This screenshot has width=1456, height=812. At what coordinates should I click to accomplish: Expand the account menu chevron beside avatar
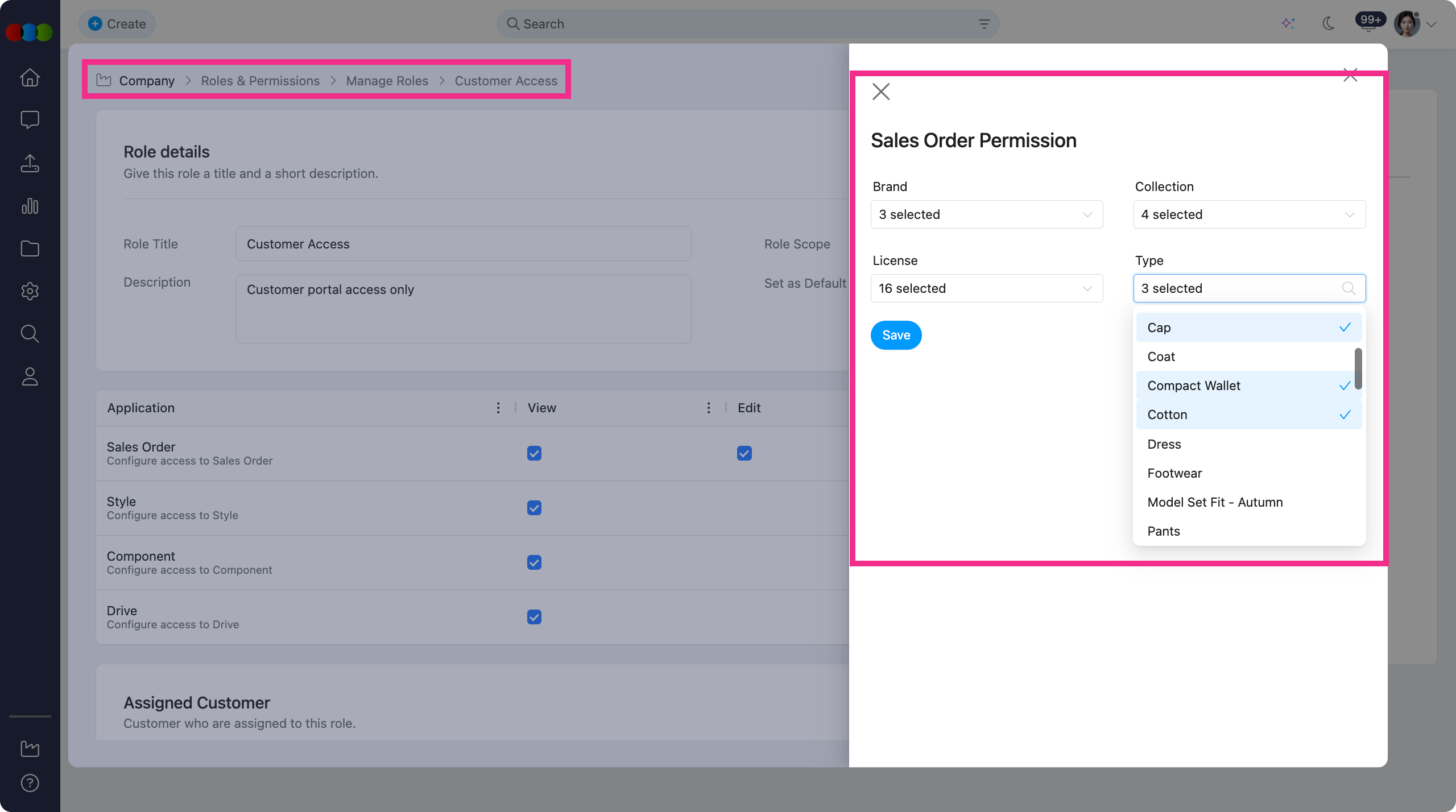(x=1432, y=24)
